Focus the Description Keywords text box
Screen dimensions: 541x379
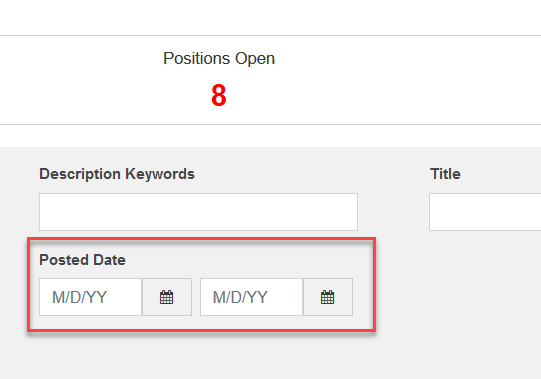(x=198, y=212)
